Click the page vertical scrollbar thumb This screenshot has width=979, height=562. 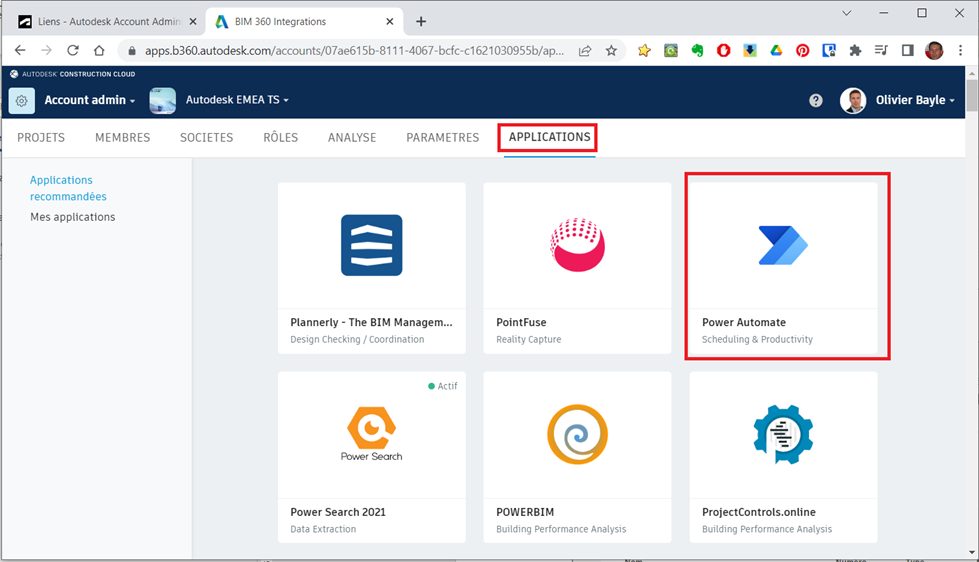[972, 96]
